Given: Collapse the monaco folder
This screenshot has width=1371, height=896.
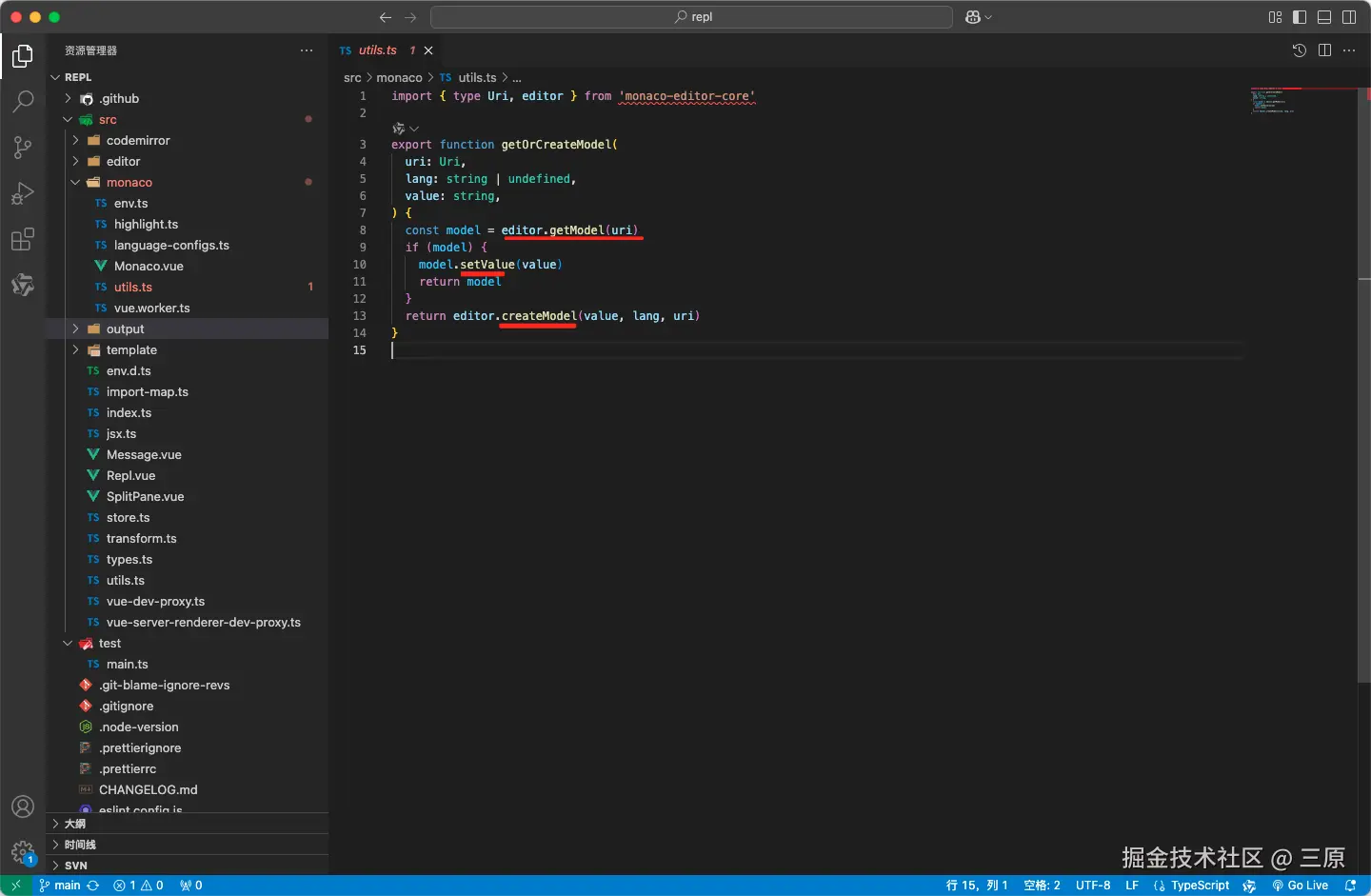Looking at the screenshot, I should [x=129, y=183].
